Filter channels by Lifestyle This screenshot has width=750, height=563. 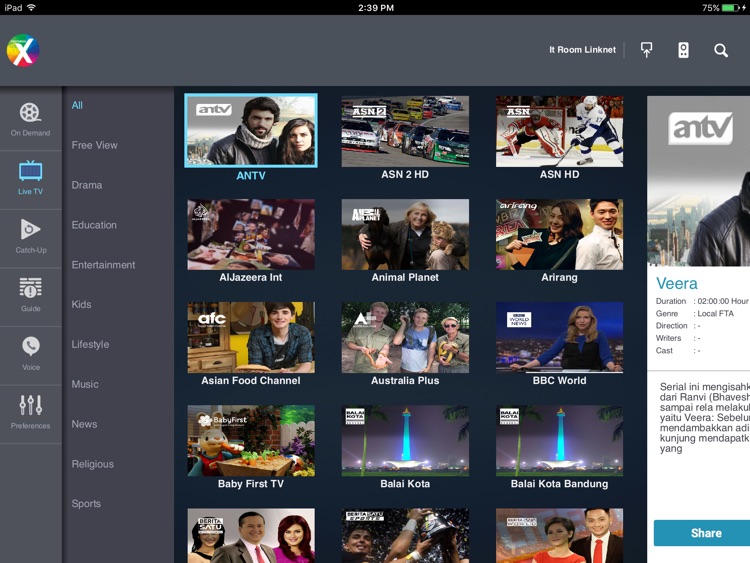(x=90, y=344)
